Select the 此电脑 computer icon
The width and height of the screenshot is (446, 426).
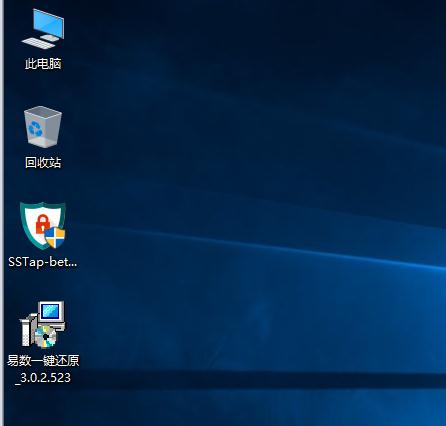(43, 29)
